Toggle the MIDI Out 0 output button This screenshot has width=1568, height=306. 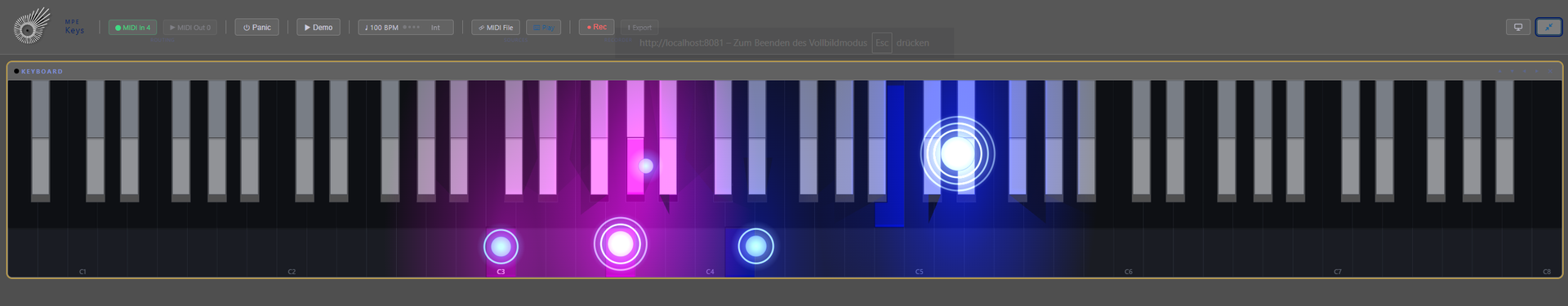pyautogui.click(x=190, y=28)
